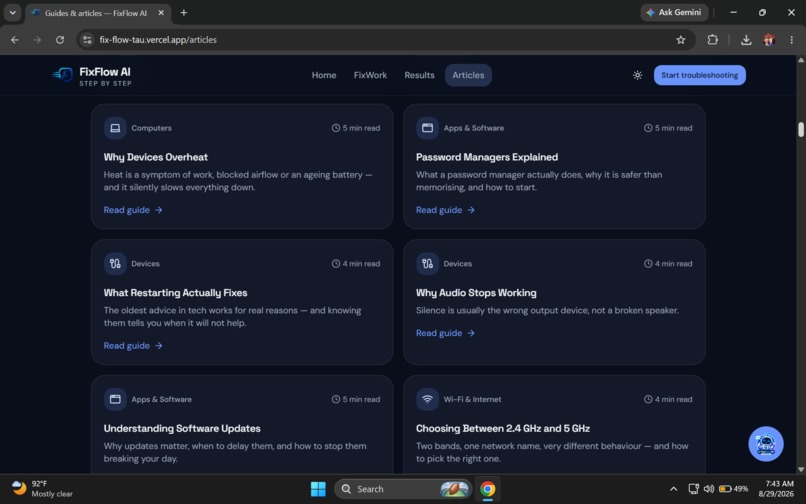Bookmark this page with the star icon
The image size is (806, 504).
click(x=681, y=40)
